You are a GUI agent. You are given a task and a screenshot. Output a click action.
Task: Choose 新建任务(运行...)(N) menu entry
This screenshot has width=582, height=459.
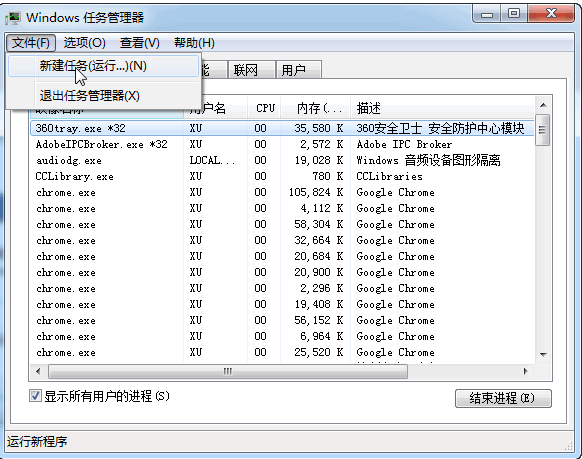pyautogui.click(x=104, y=66)
